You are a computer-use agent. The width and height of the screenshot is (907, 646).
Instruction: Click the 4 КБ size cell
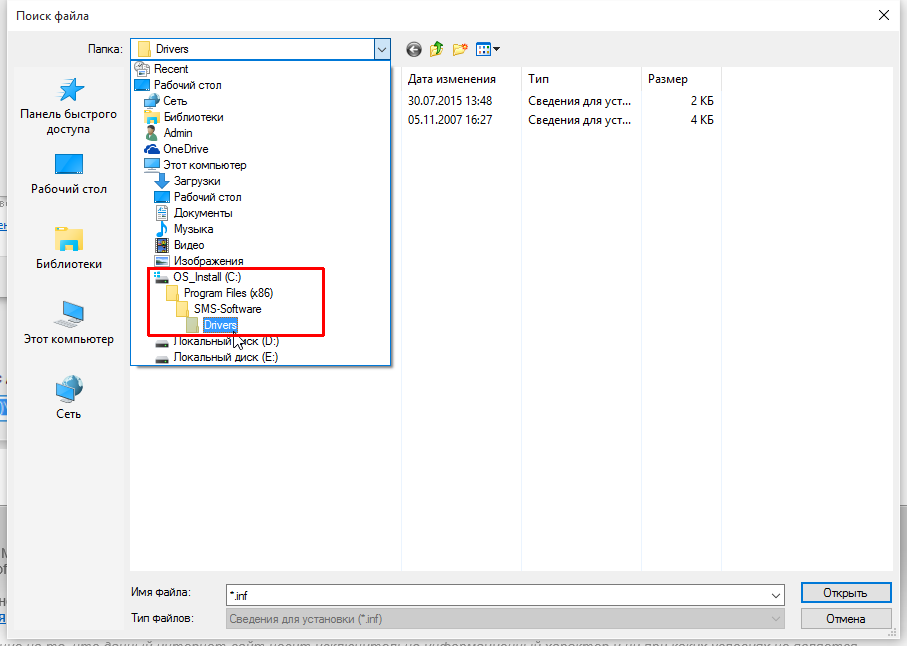(x=702, y=120)
